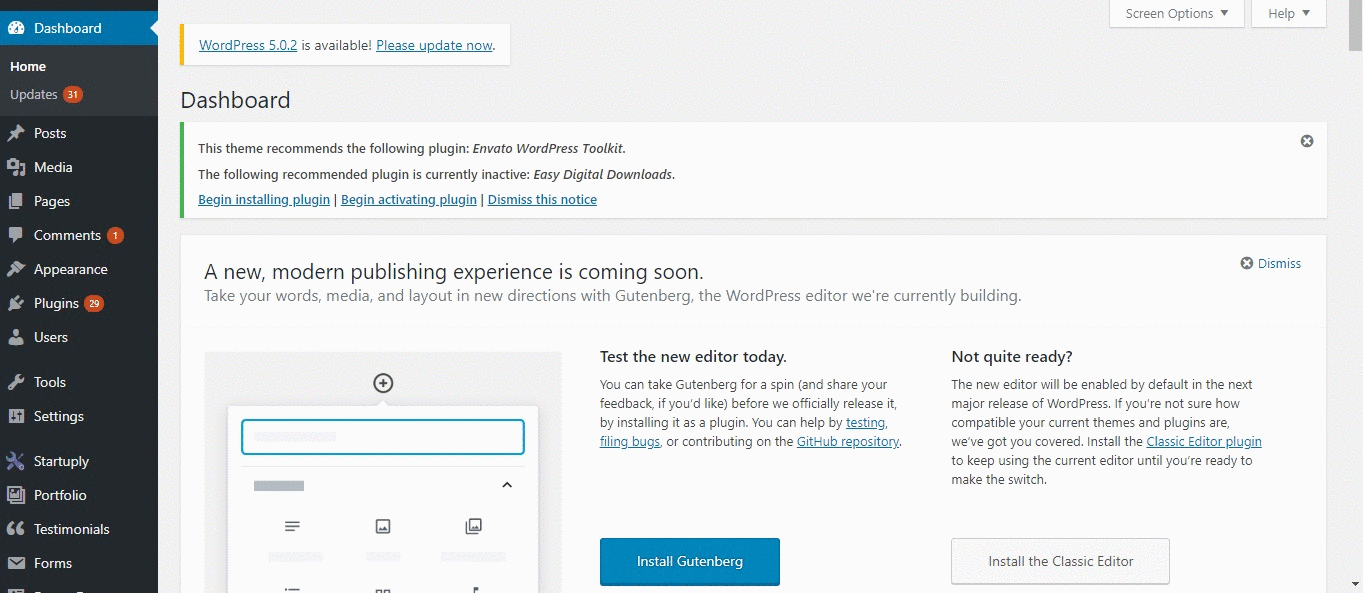Click the Startuply menu icon
The image size is (1363, 593).
click(x=16, y=461)
